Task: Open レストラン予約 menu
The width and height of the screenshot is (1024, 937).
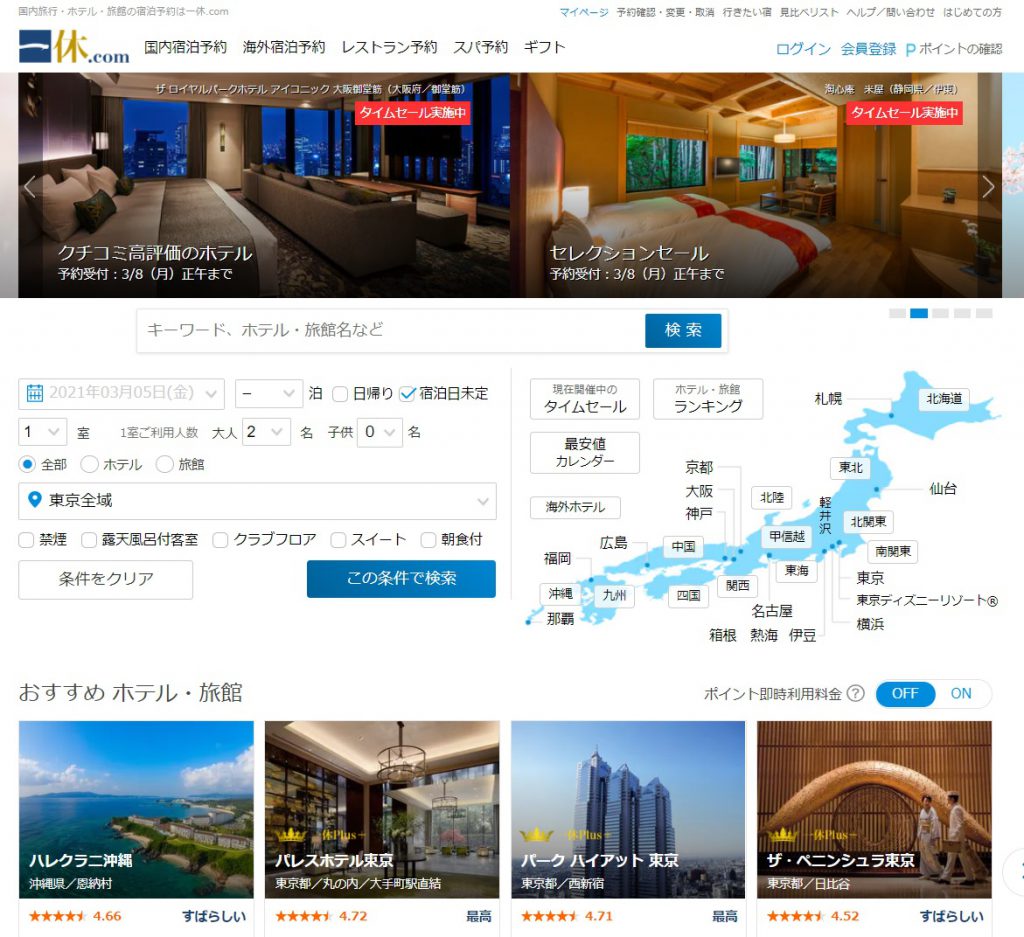Action: click(x=390, y=47)
